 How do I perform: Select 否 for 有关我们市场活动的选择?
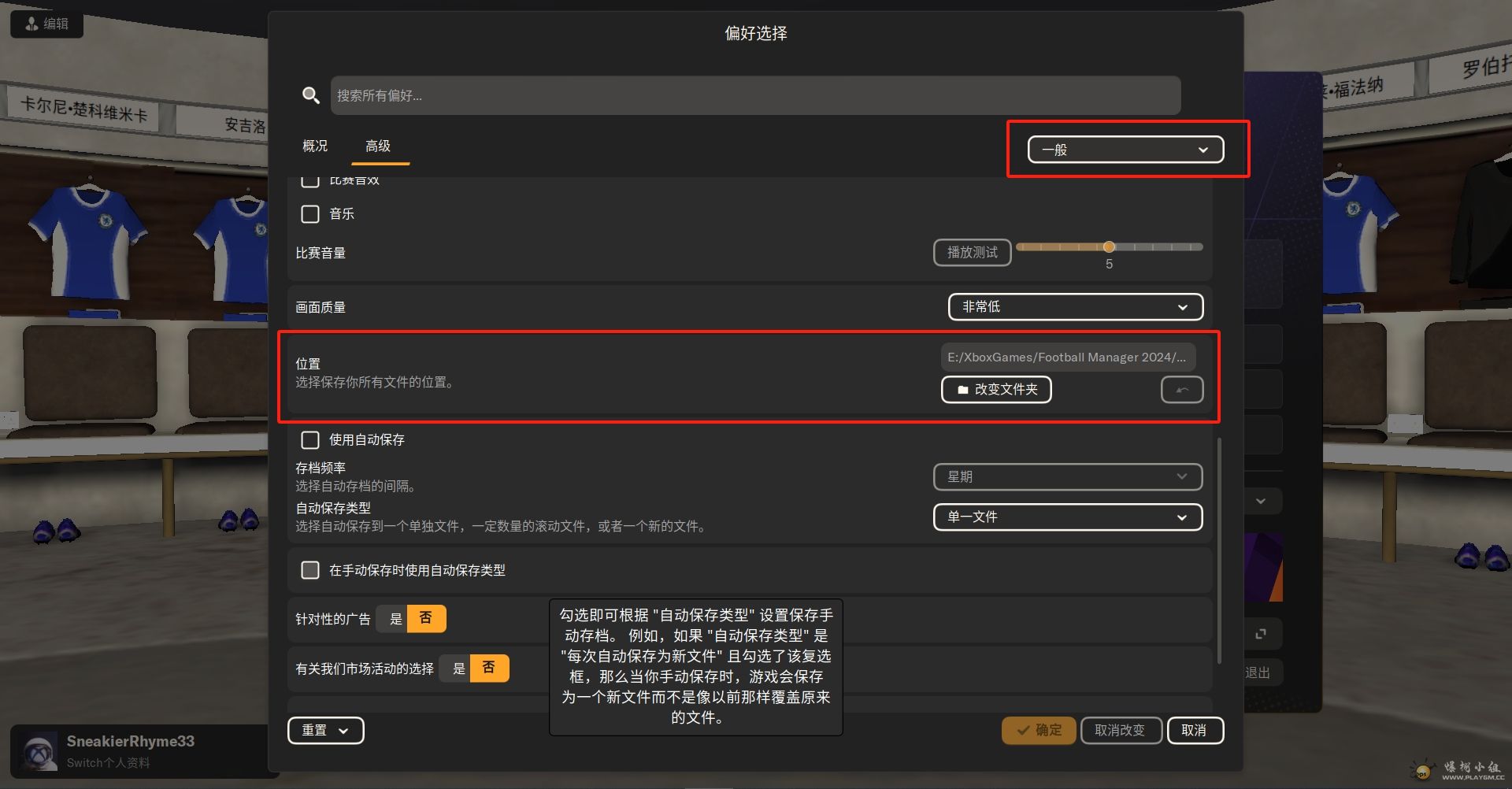coord(489,669)
